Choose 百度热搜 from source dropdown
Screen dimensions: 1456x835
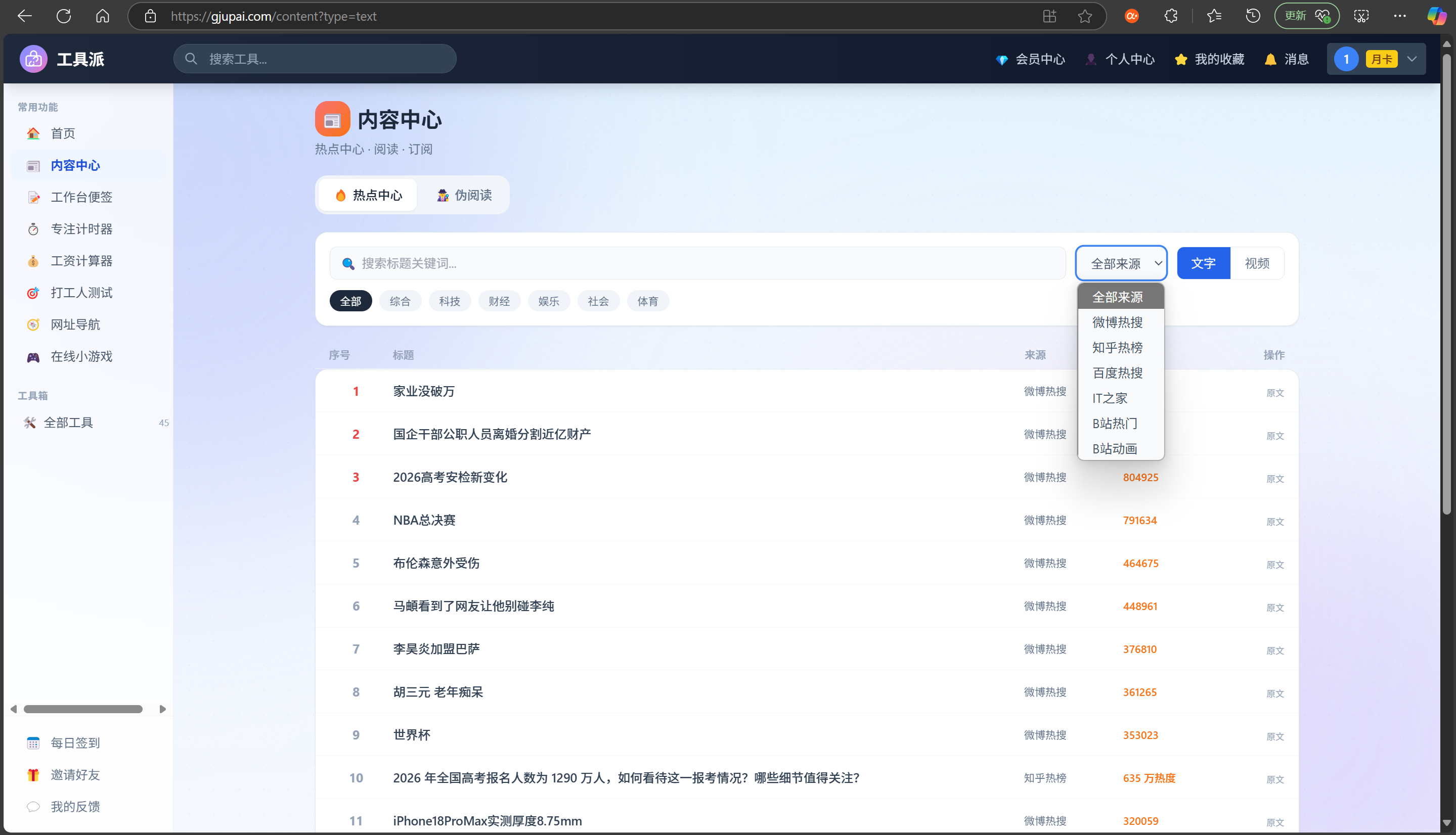pyautogui.click(x=1120, y=373)
